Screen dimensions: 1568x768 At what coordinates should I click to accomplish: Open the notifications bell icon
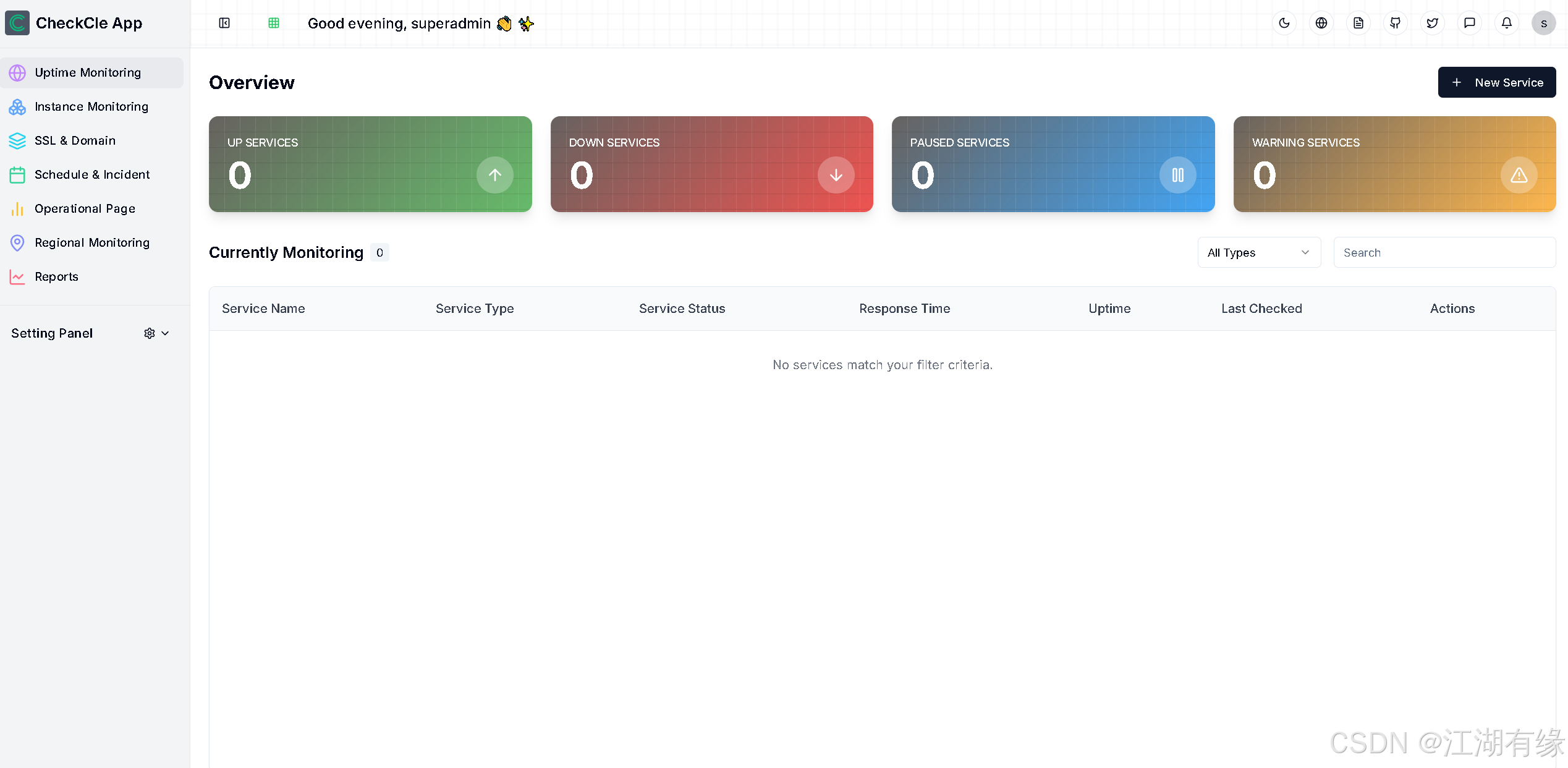click(1506, 23)
